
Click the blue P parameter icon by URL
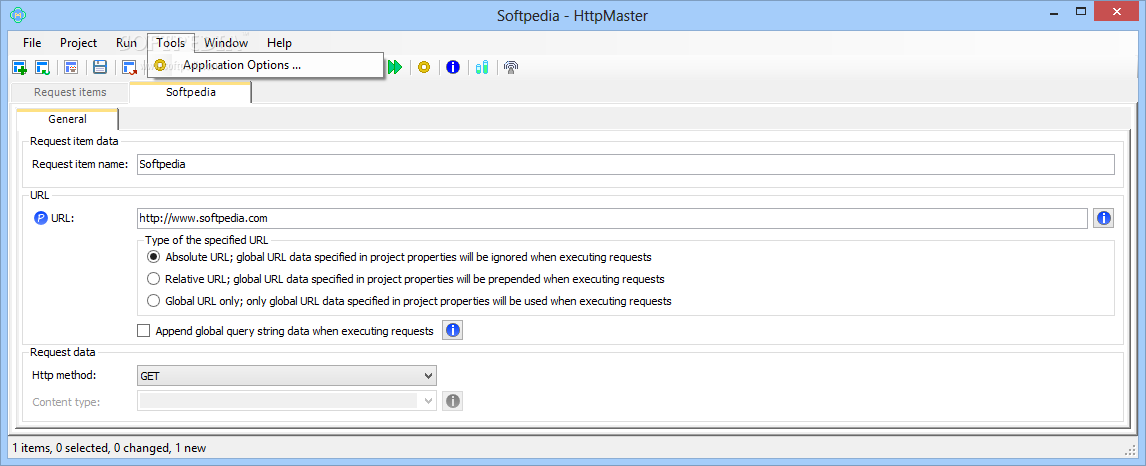[41, 218]
